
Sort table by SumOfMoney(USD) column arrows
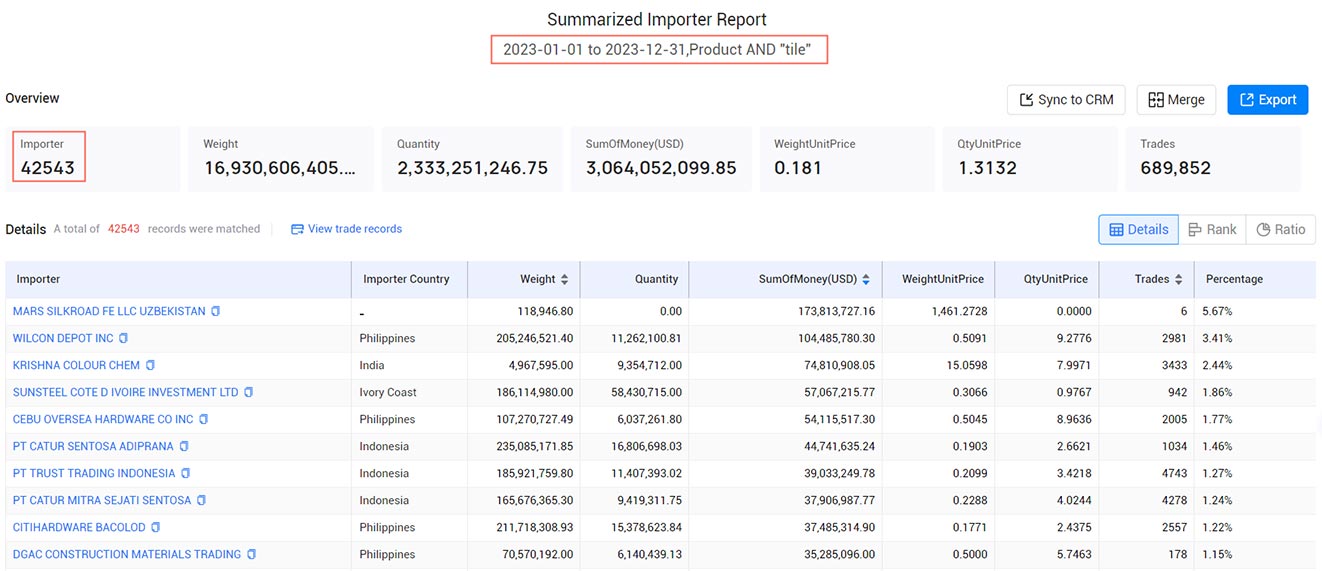[866, 279]
